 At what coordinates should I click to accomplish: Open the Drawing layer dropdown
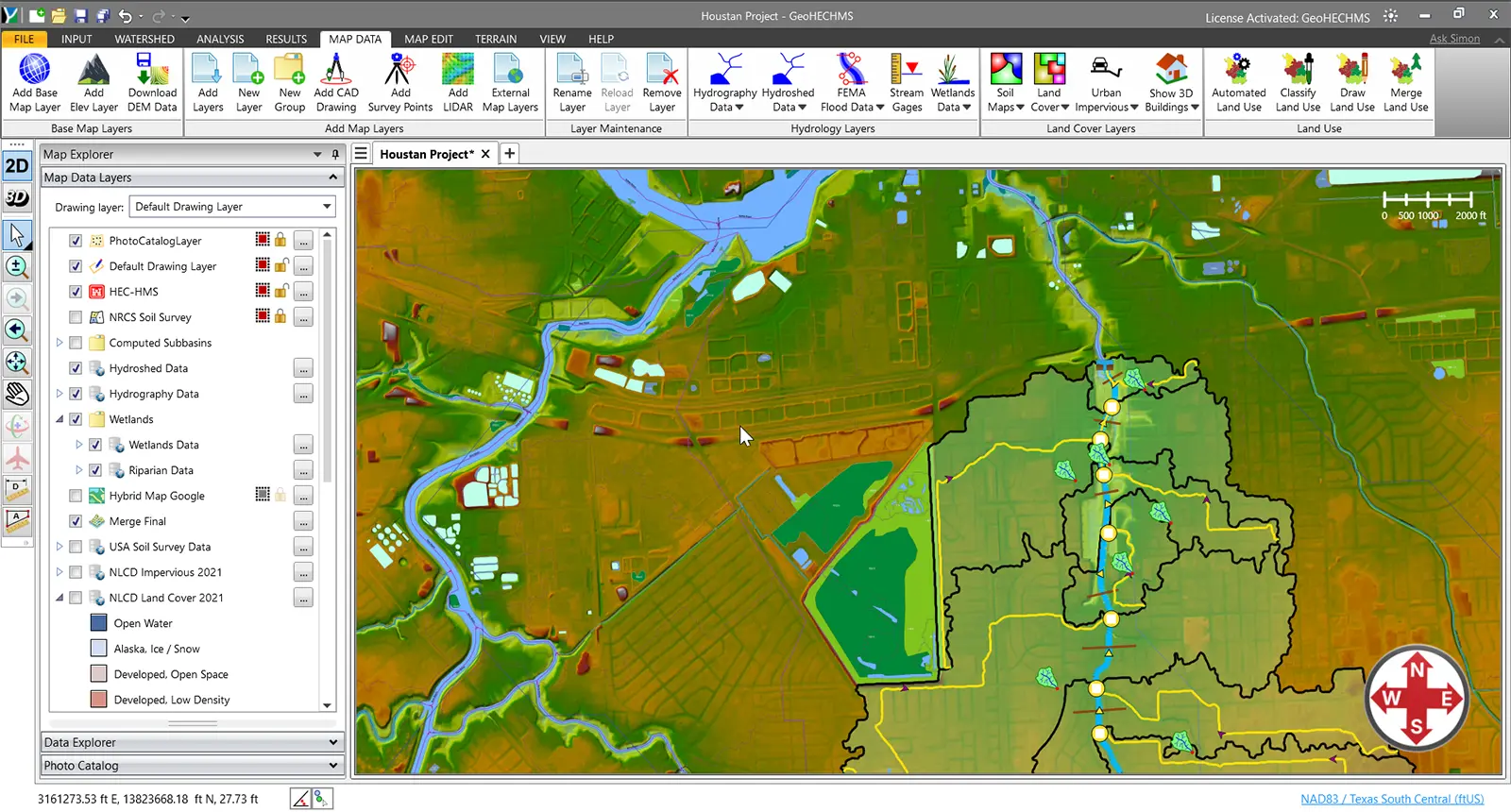coord(327,207)
